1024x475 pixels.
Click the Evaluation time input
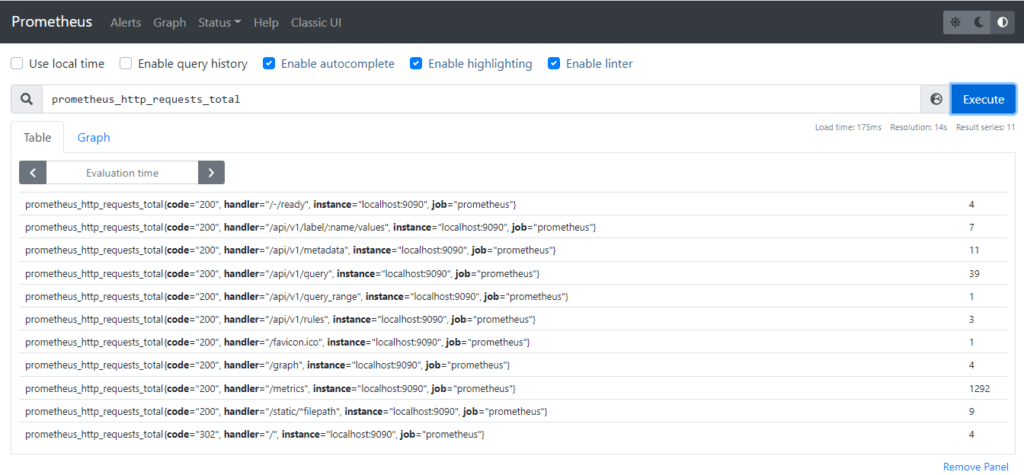(x=122, y=173)
